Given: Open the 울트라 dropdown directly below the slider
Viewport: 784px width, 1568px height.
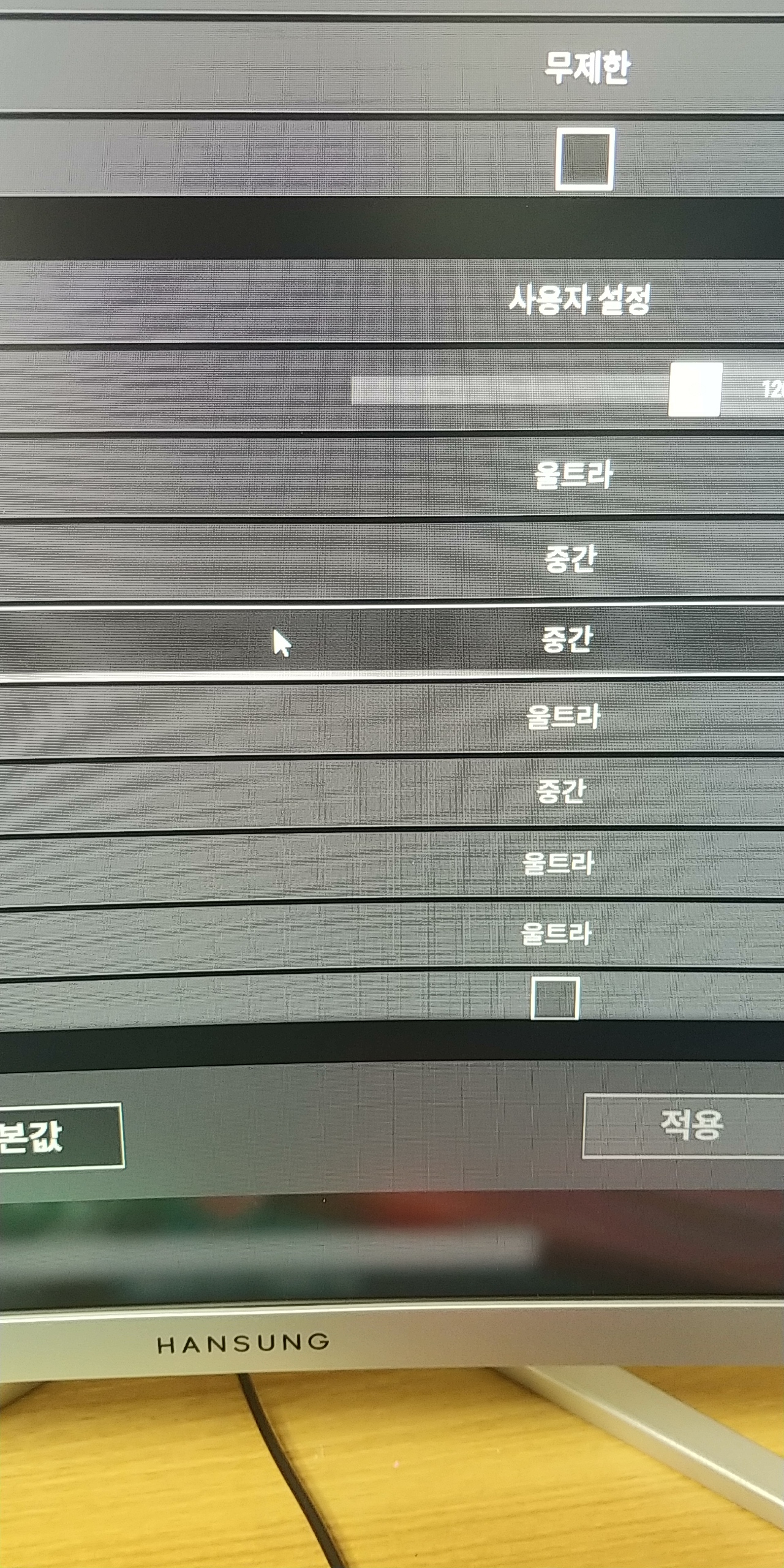Looking at the screenshot, I should 573,475.
